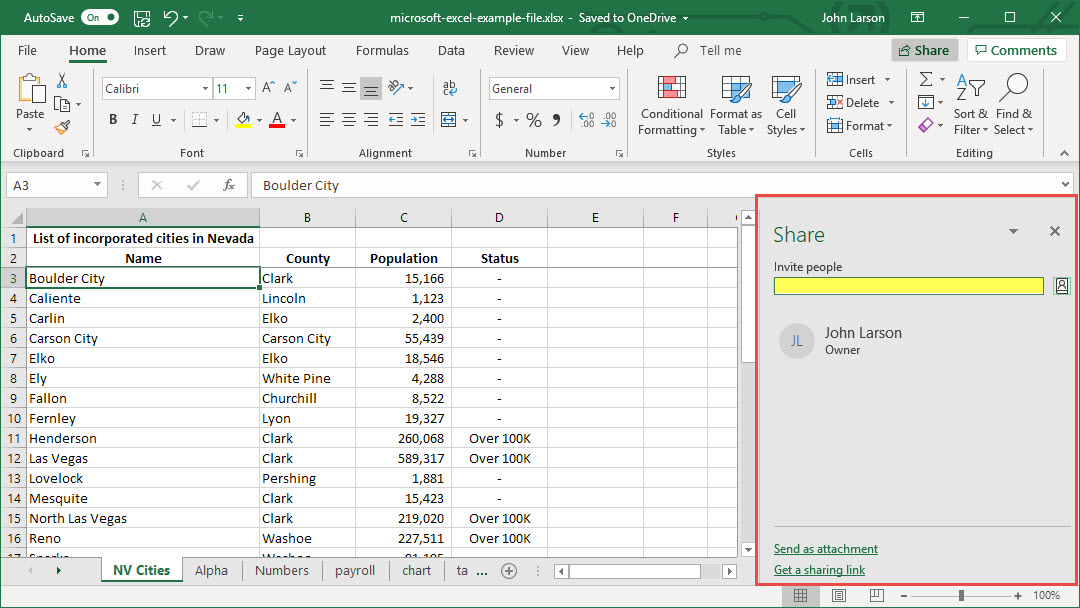The height and width of the screenshot is (608, 1080).
Task: Click the Get a sharing link
Action: pyautogui.click(x=819, y=570)
